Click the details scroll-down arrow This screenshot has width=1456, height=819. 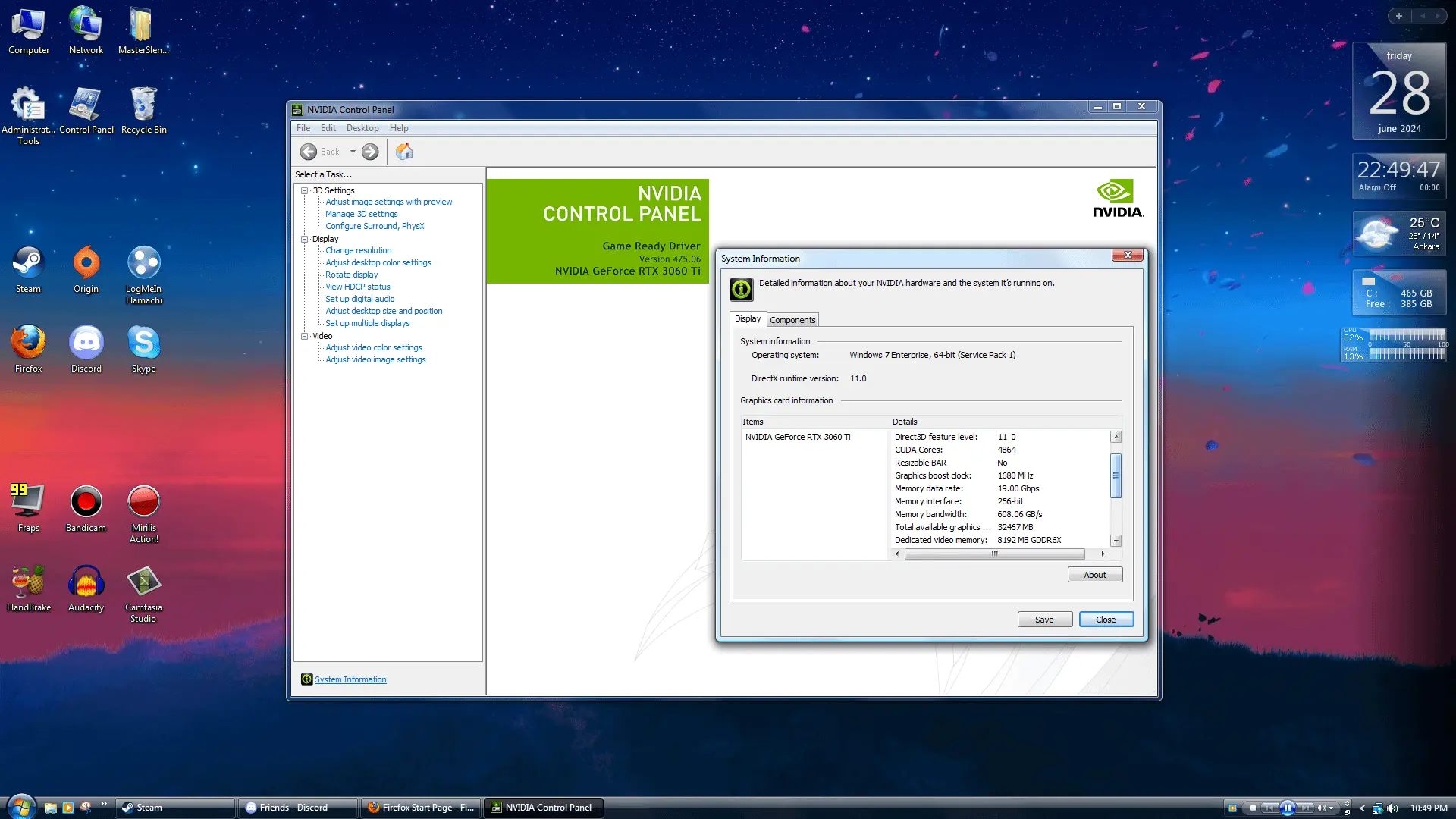click(x=1116, y=541)
